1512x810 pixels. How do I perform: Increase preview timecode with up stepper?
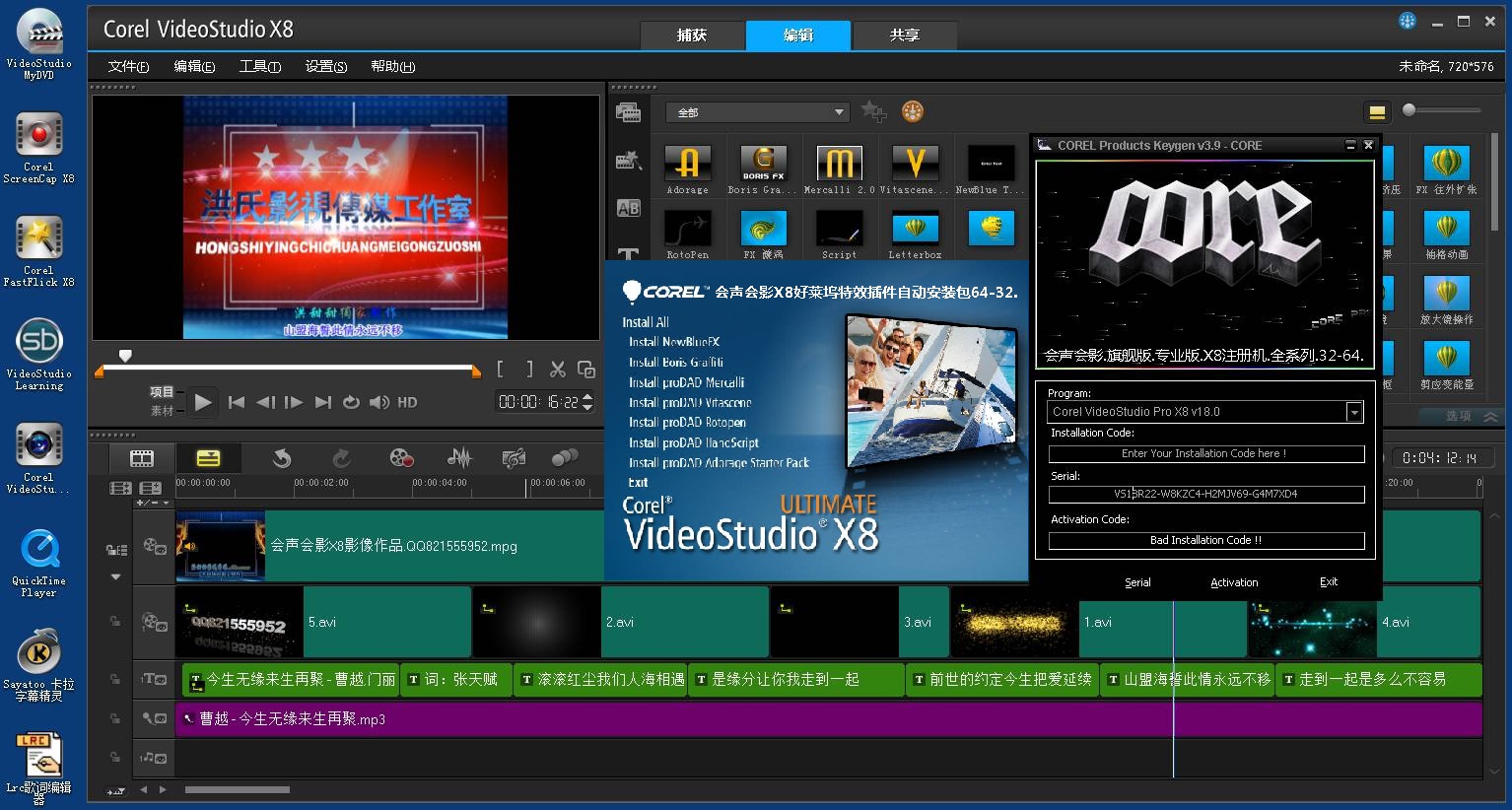pos(588,396)
